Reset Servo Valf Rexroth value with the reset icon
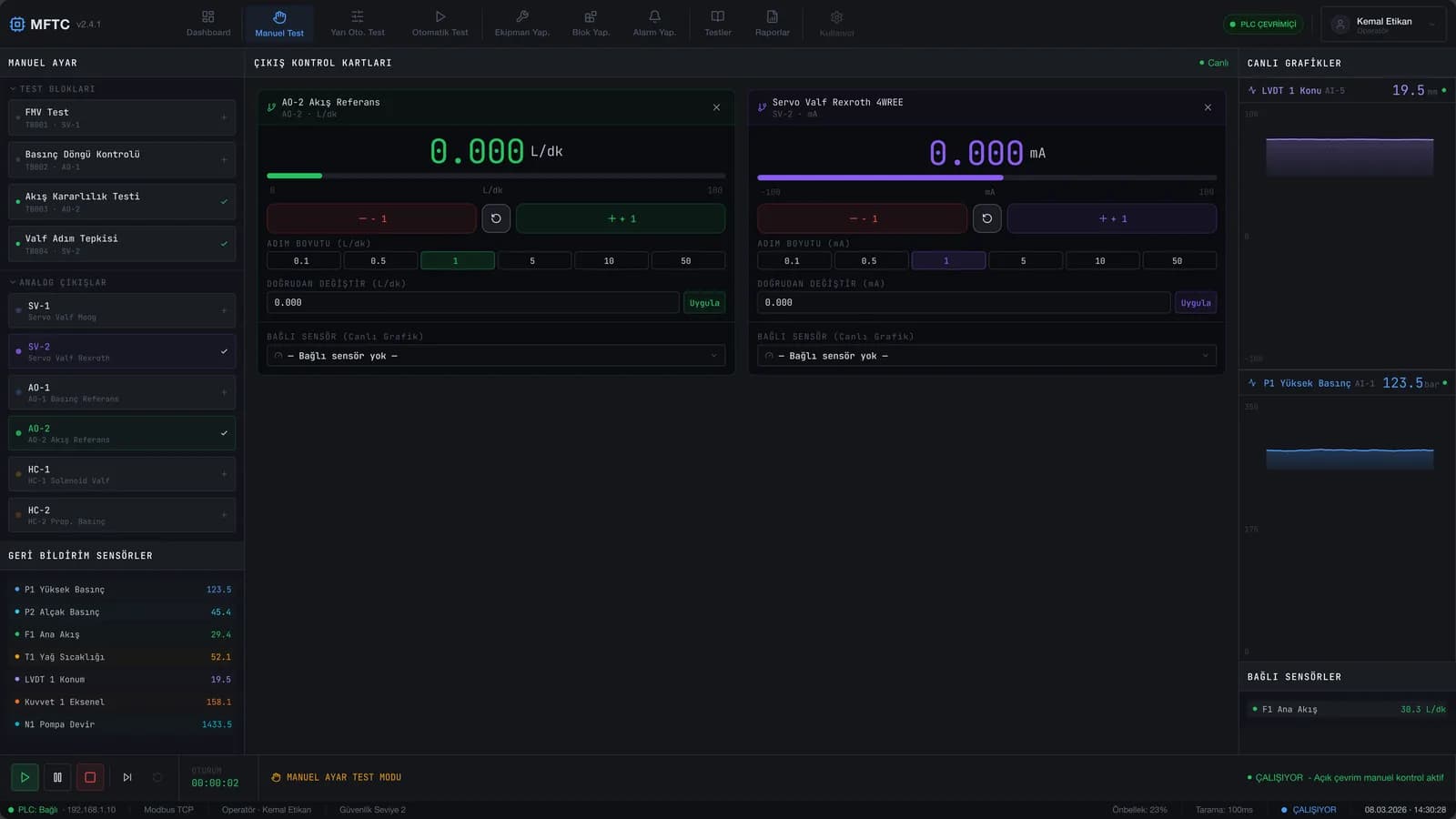Image resolution: width=1456 pixels, height=819 pixels. click(987, 218)
